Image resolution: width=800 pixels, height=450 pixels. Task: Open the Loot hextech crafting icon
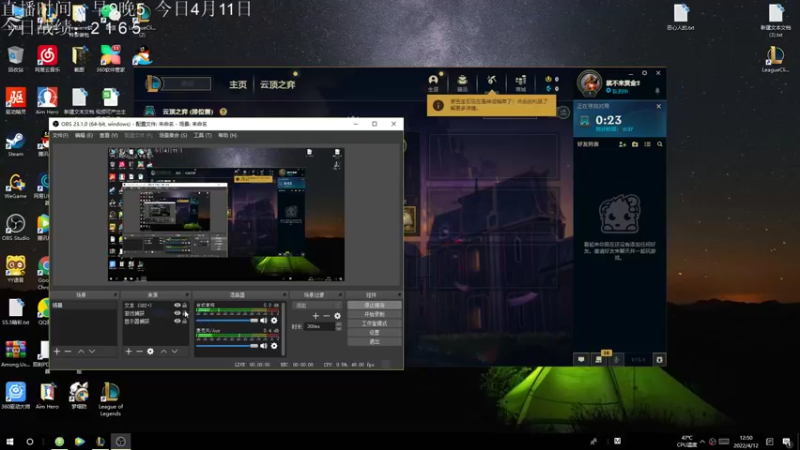[x=491, y=81]
